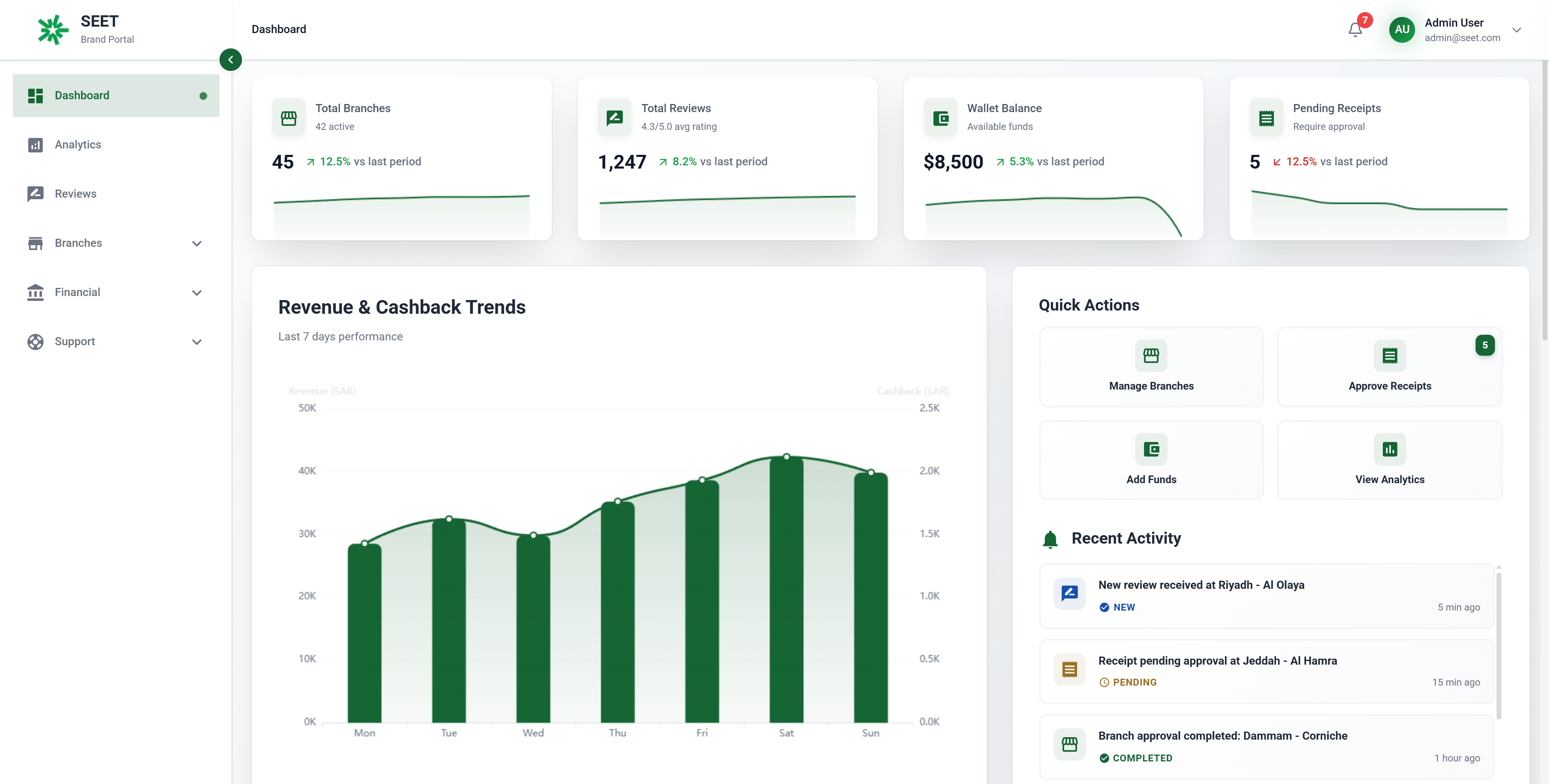This screenshot has width=1549, height=784.
Task: Open Analytics from the sidebar icon
Action: click(x=35, y=144)
